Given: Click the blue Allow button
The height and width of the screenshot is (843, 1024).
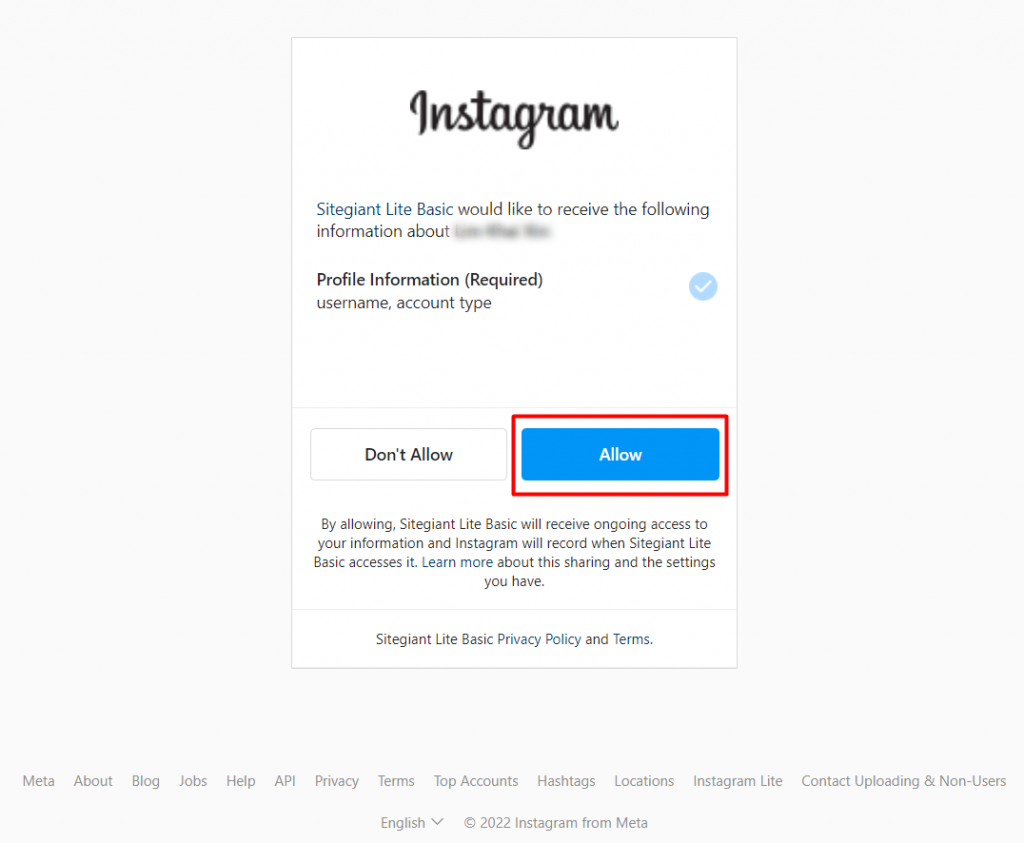Looking at the screenshot, I should click(x=620, y=454).
